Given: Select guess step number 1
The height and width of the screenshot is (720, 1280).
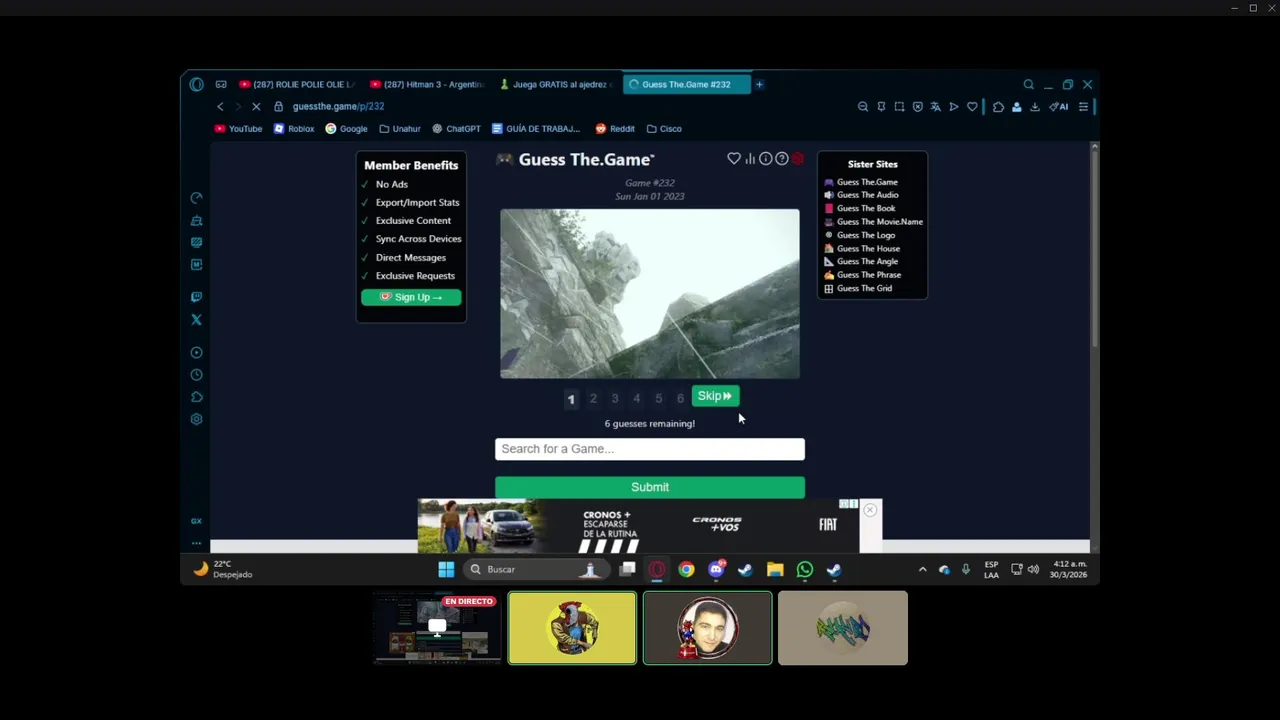Looking at the screenshot, I should click(571, 398).
